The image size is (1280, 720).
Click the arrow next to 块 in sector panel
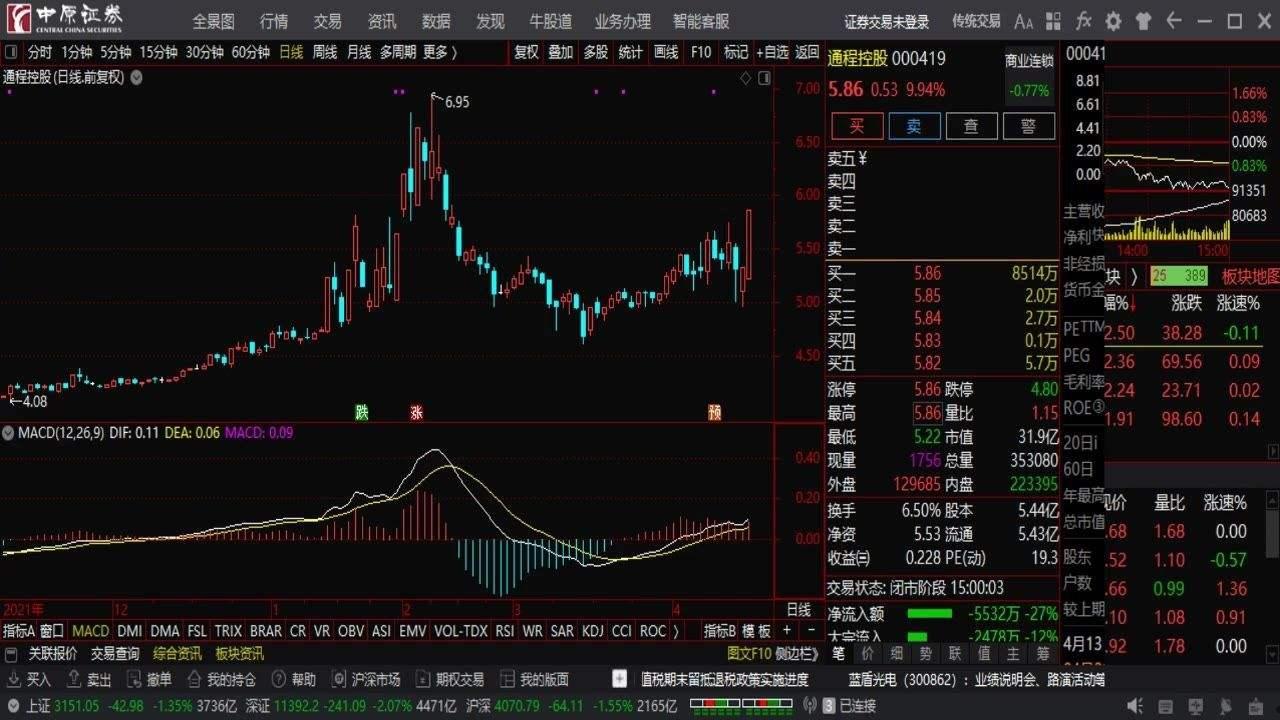click(1134, 276)
